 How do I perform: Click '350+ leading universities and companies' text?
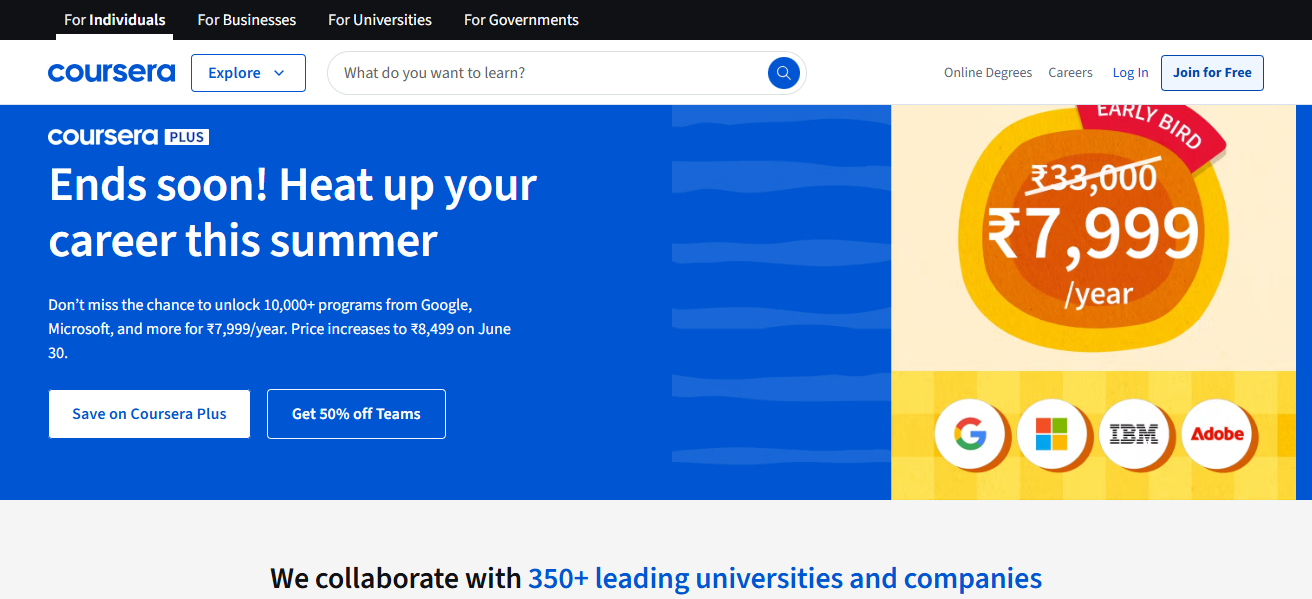(785, 578)
